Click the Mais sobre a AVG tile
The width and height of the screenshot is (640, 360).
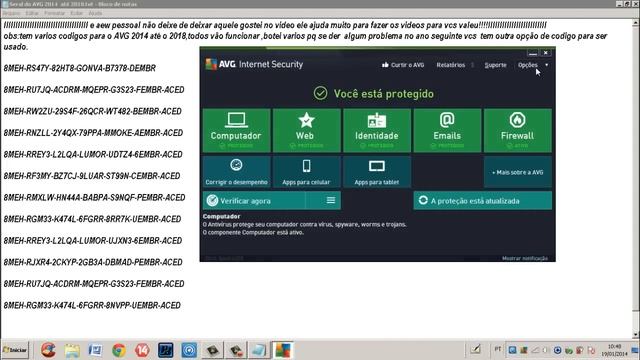click(x=518, y=172)
